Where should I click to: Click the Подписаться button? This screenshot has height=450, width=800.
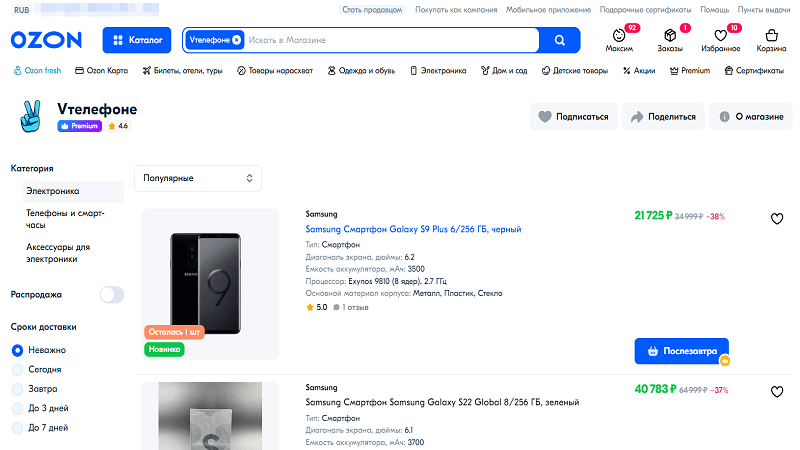(x=573, y=117)
